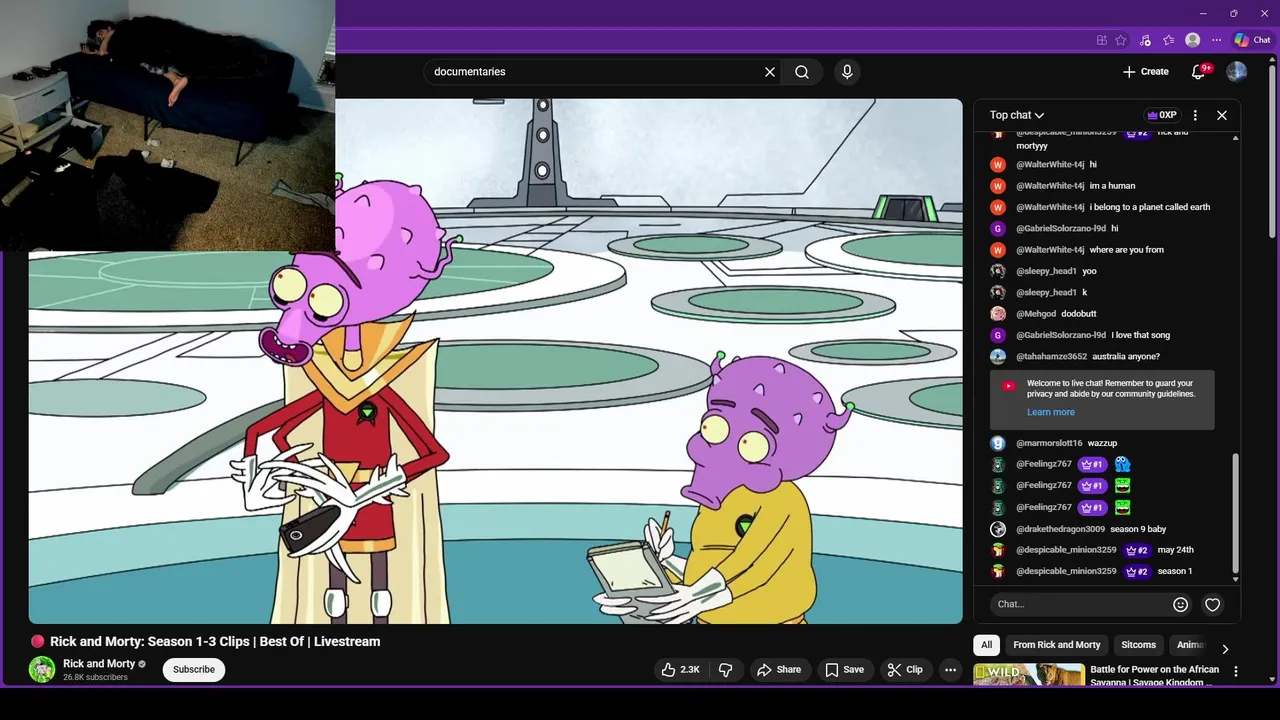This screenshot has height=720, width=1280.
Task: Click "I love that song" chat message
Action: click(1141, 336)
